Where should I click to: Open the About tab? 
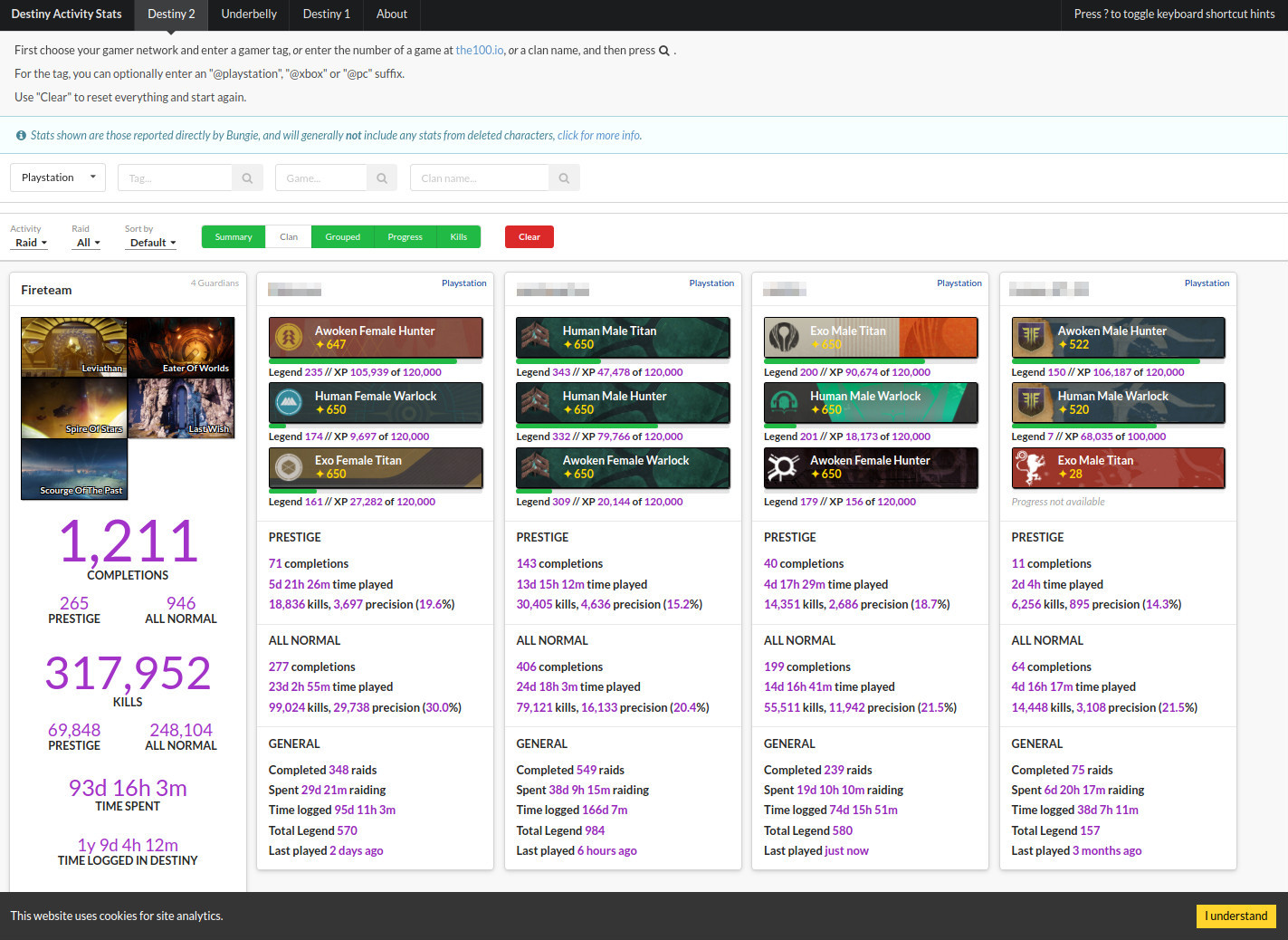tap(392, 14)
